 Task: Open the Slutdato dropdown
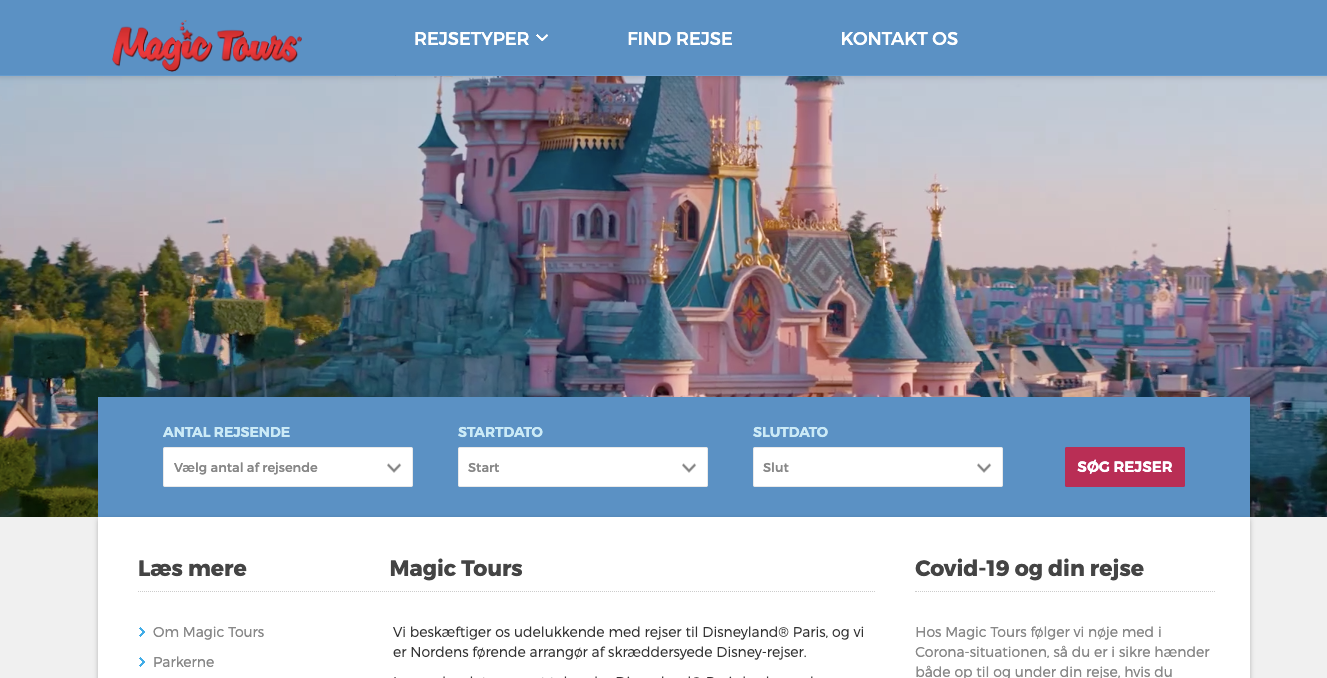tap(878, 467)
